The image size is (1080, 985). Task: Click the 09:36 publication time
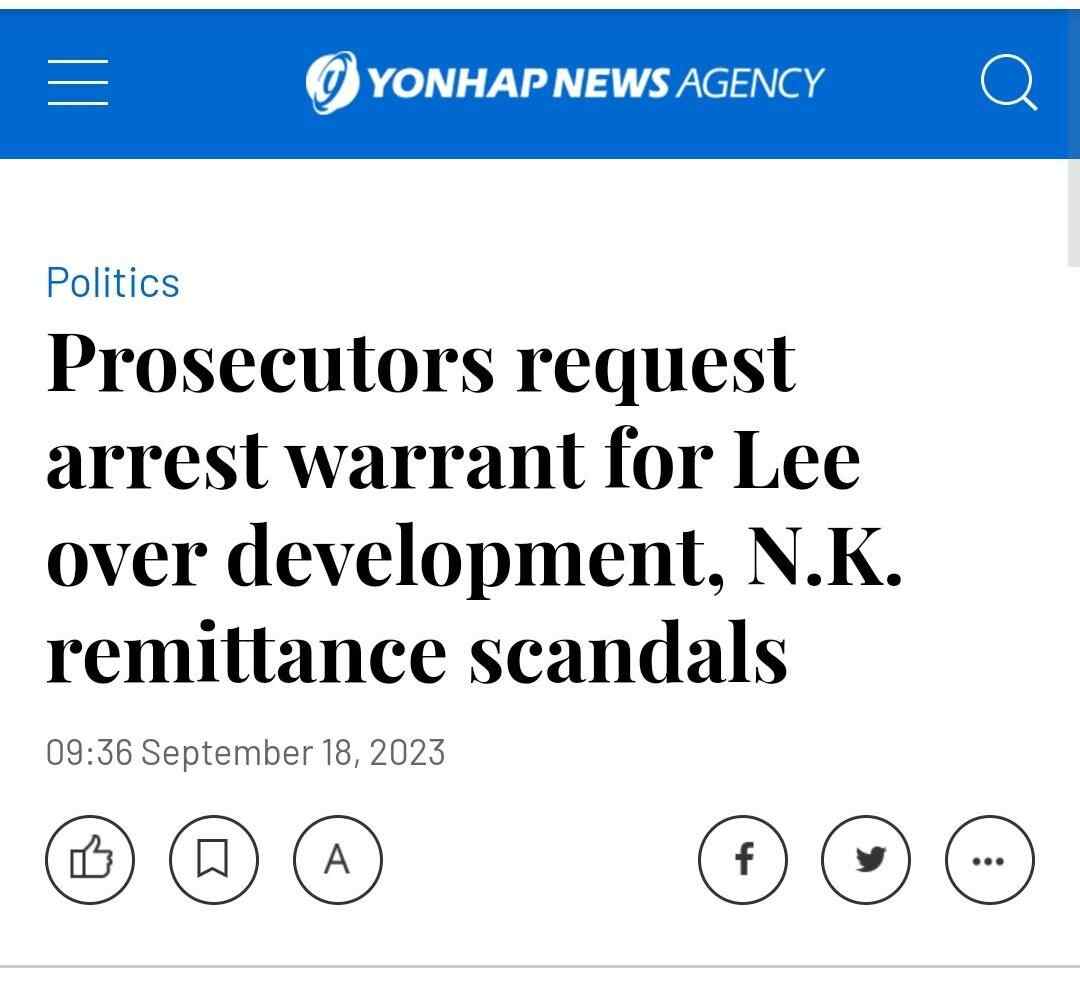[89, 752]
